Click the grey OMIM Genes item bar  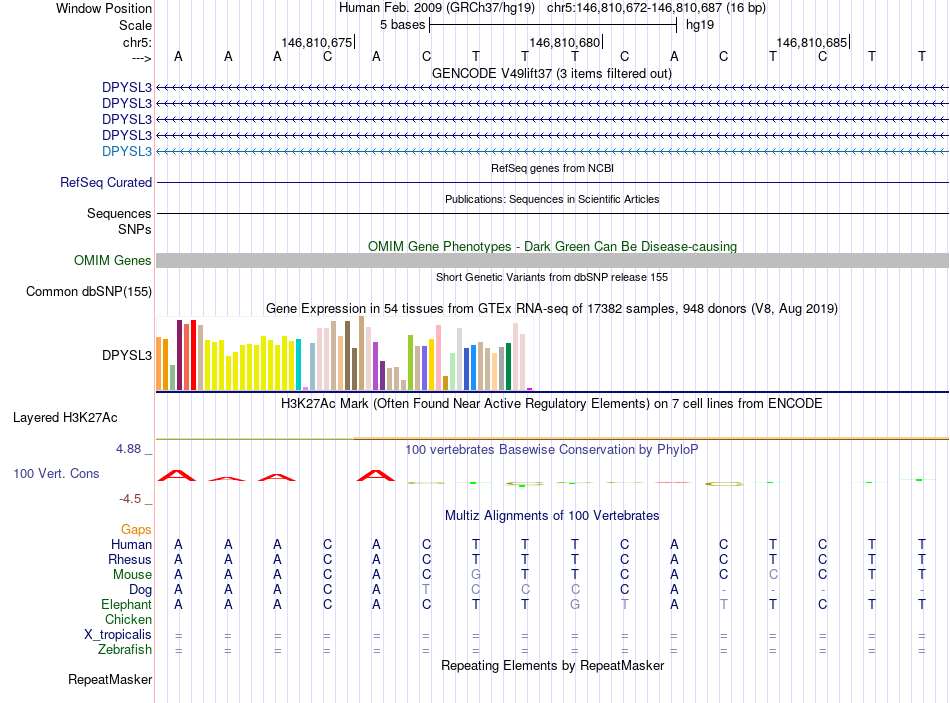[552, 261]
